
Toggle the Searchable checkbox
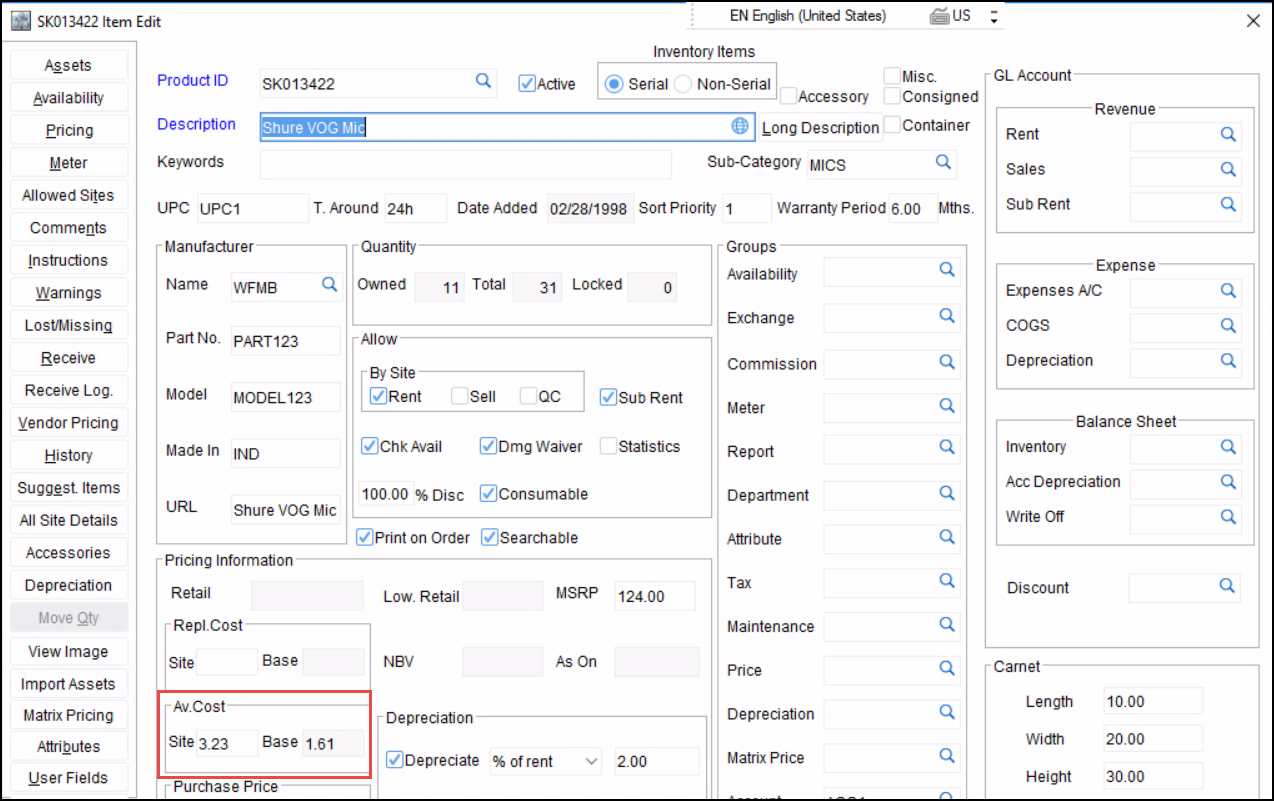[x=489, y=537]
